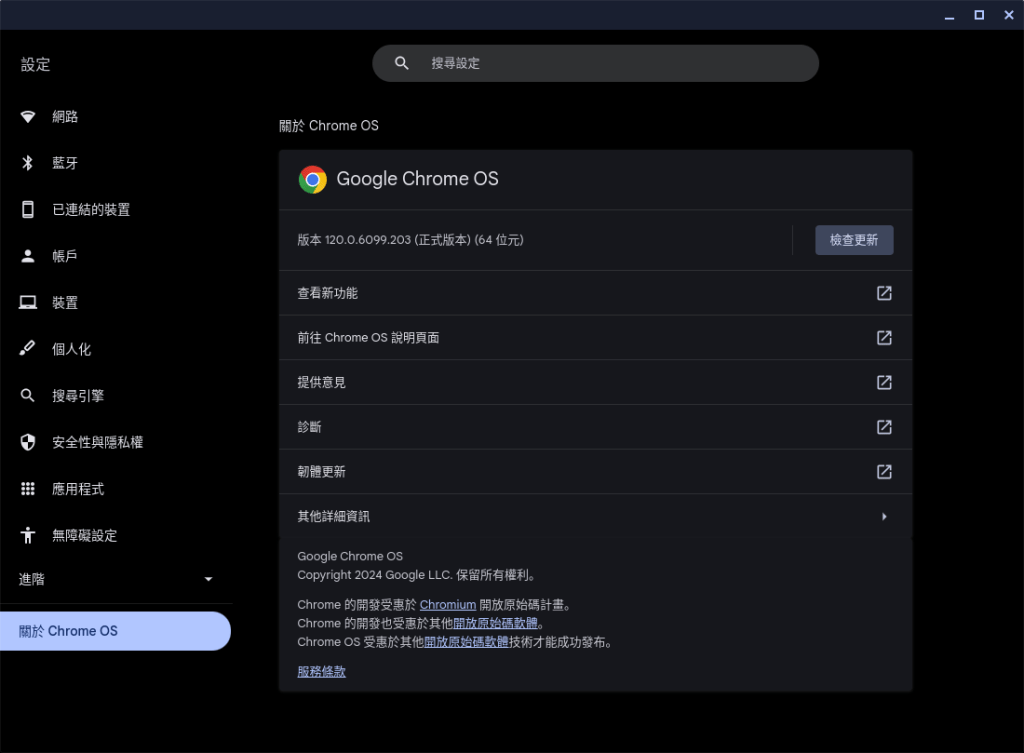Open the 服務條款 link
1024x753 pixels.
click(321, 672)
